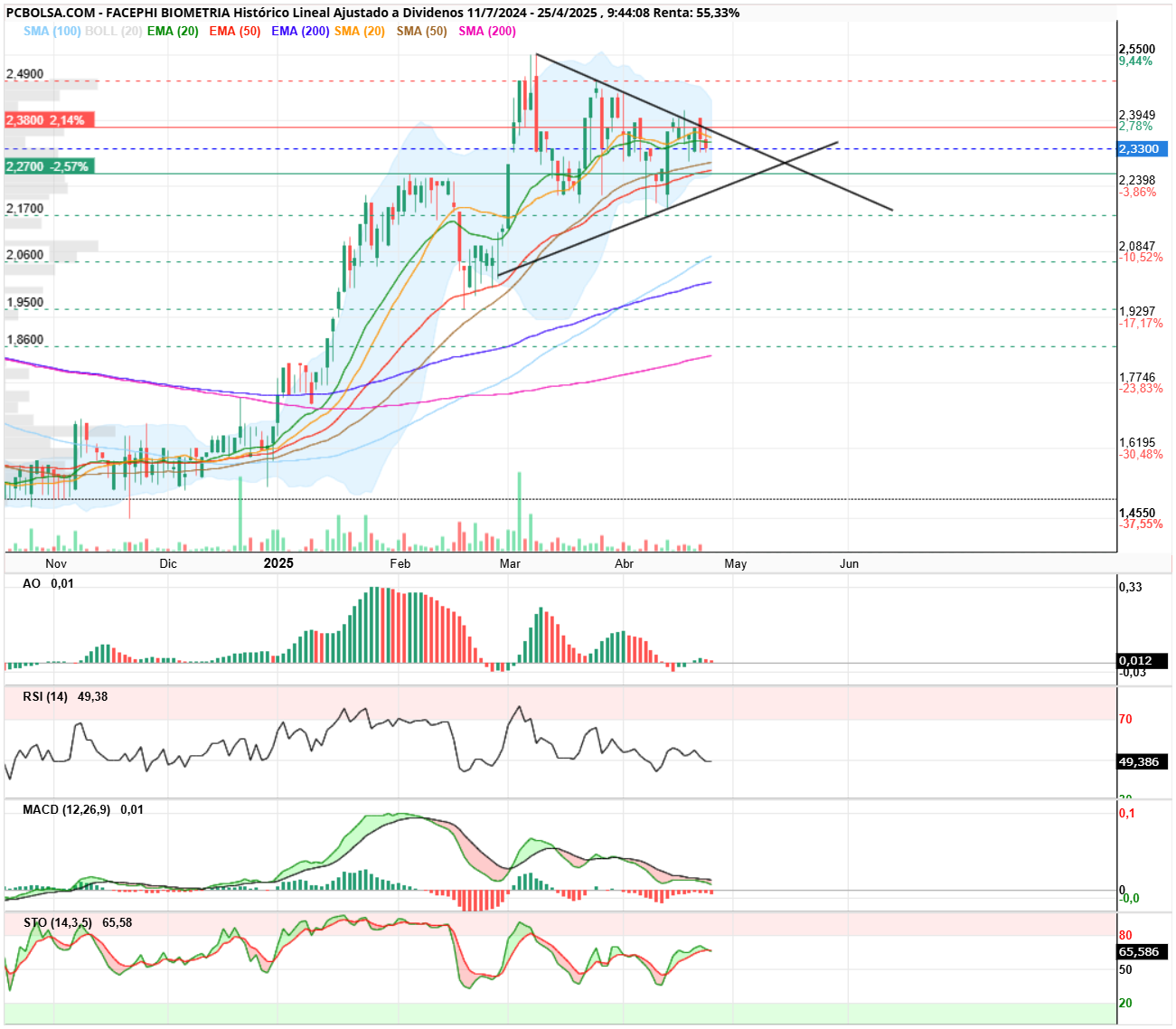Click the 1,9500 level label
Screen dimensions: 1176x1029
(24, 303)
